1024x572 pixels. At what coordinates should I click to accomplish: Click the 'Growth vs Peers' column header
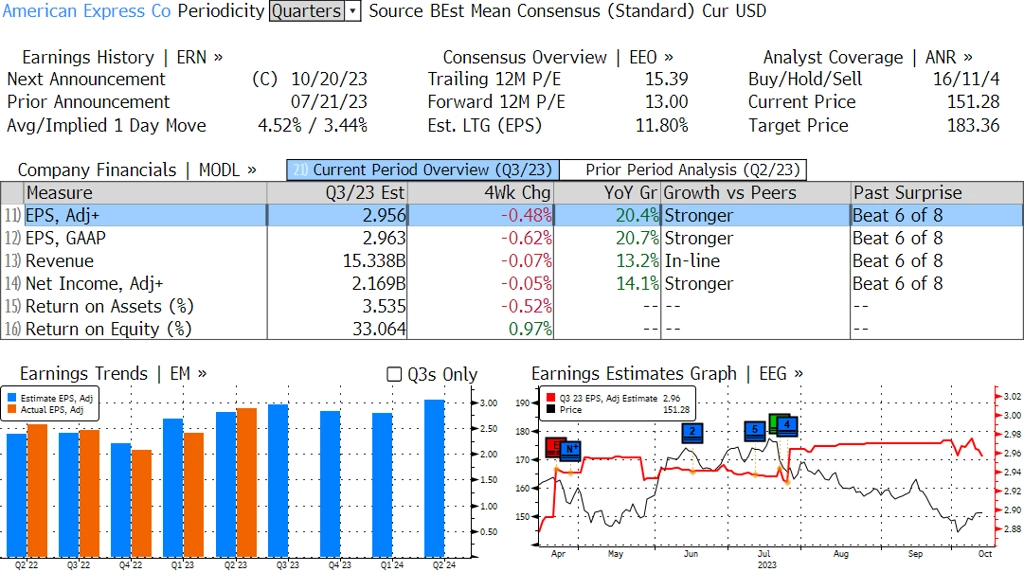(x=756, y=193)
